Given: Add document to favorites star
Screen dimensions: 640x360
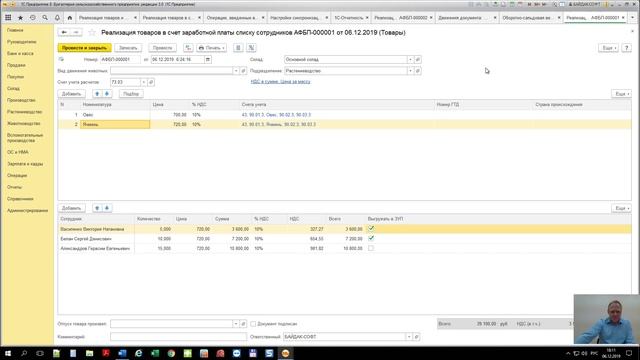Looking at the screenshot, I should 92,32.
